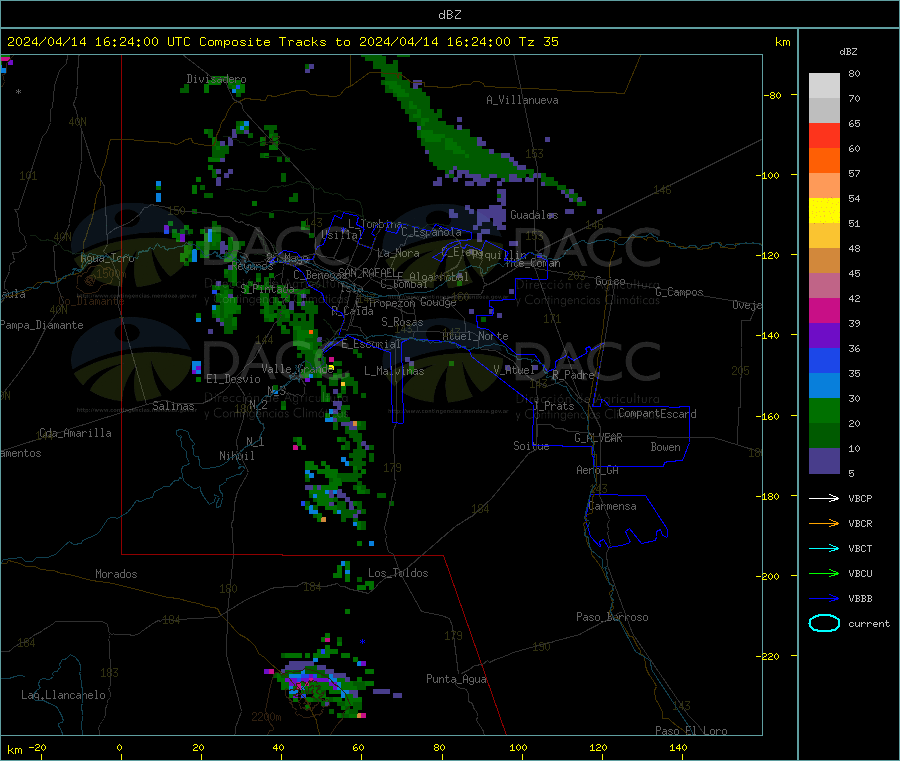Click the cyan 'current' ellipse symbol
The image size is (900, 761).
point(824,623)
